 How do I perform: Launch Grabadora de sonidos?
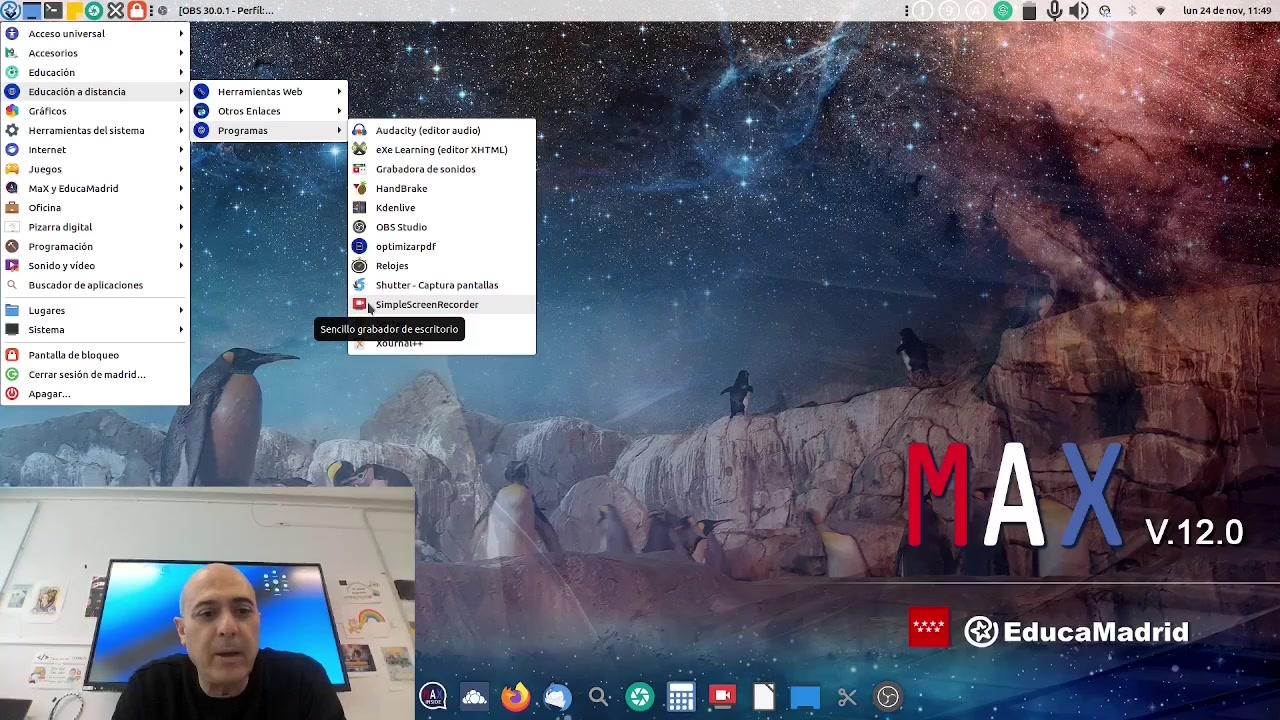click(x=441, y=169)
